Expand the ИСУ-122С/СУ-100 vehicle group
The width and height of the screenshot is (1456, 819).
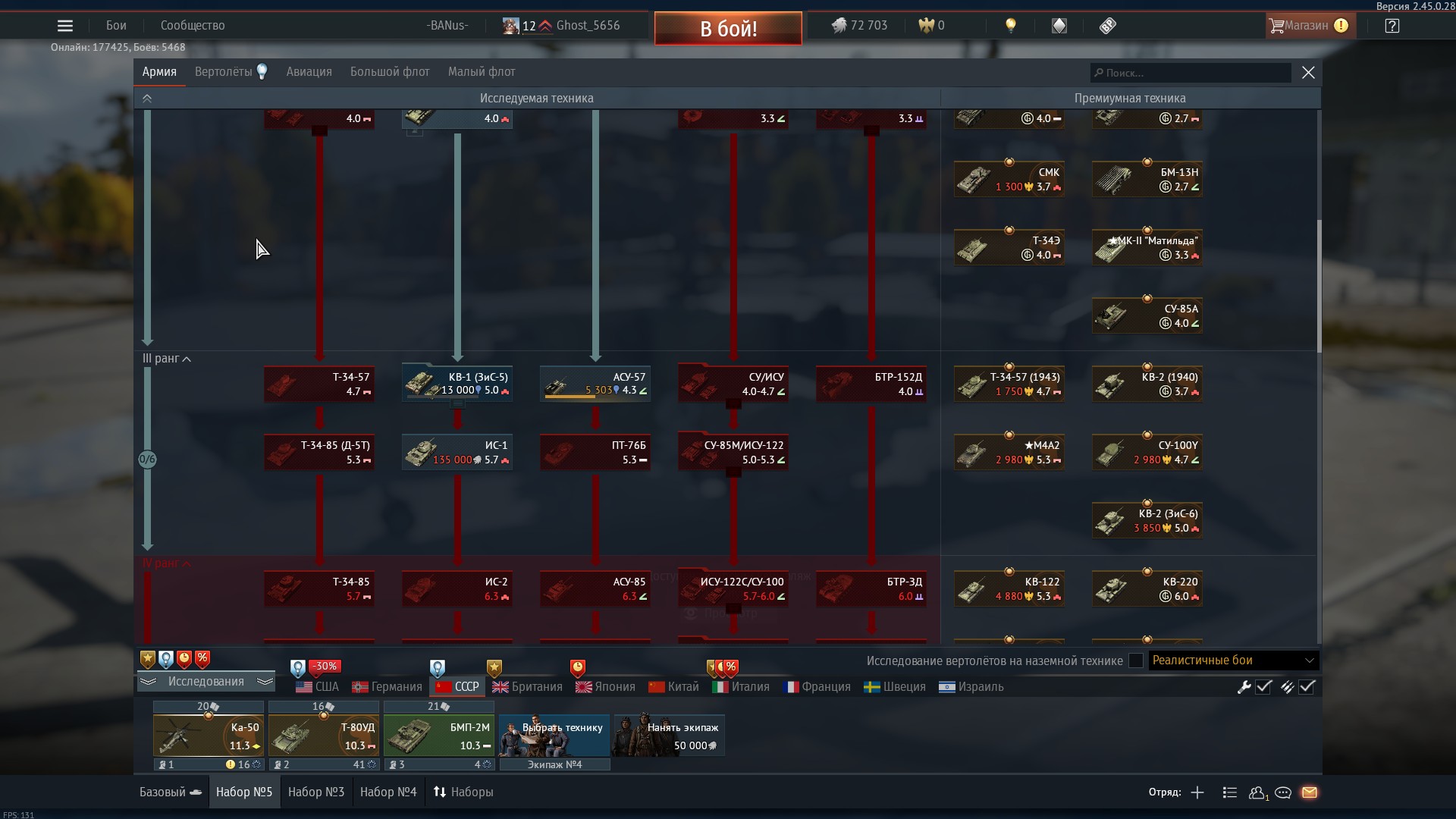(733, 588)
